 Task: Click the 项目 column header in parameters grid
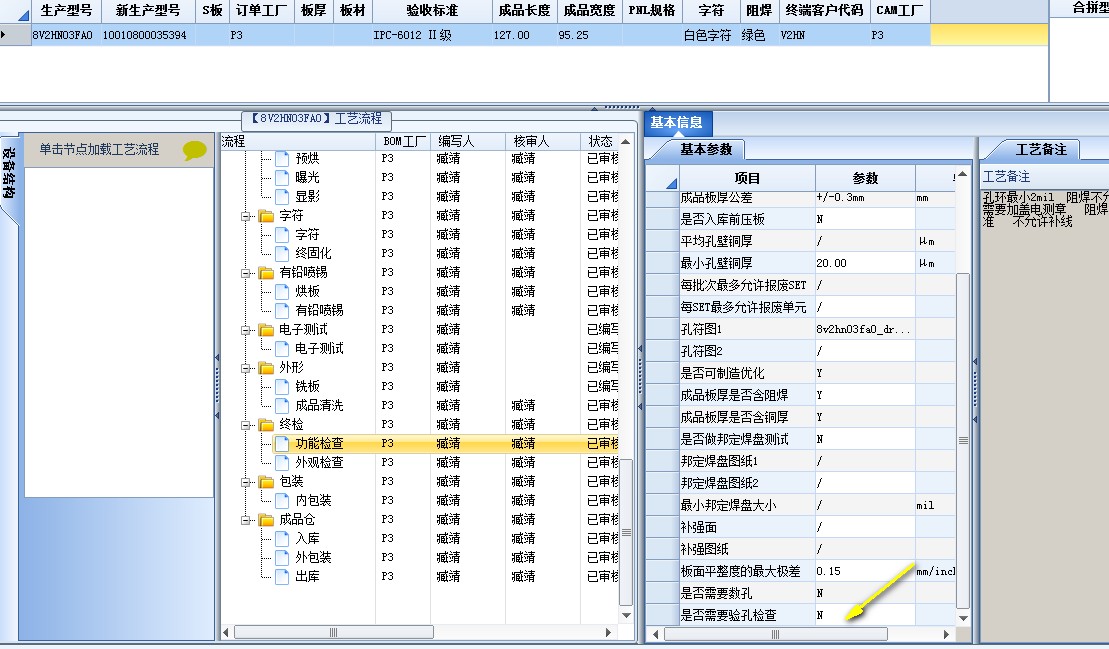click(x=747, y=178)
